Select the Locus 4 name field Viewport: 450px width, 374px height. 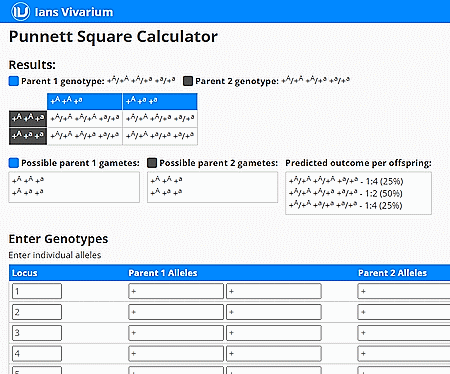coord(37,353)
